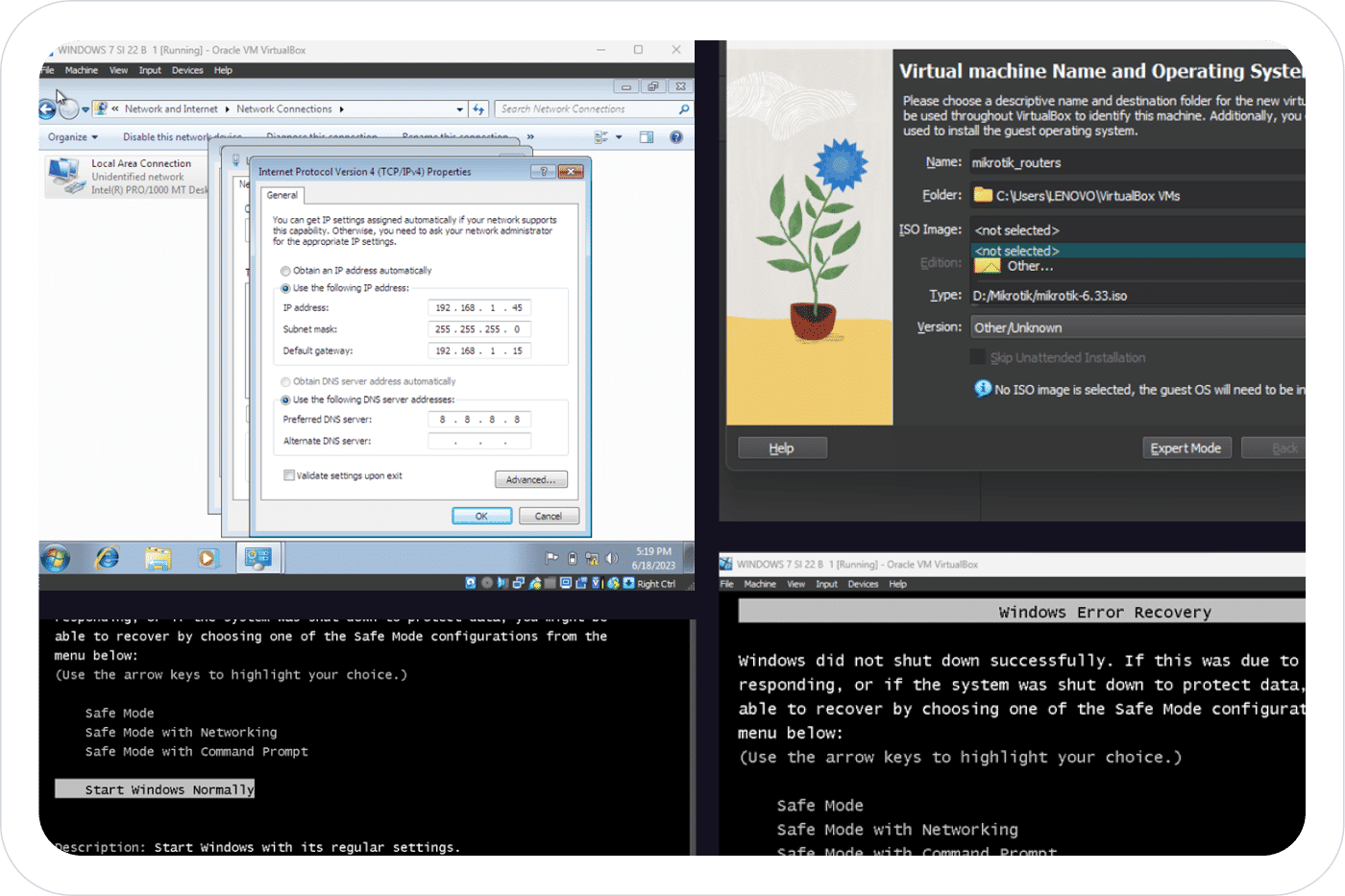Viewport: 1345px width, 896px height.
Task: Click the Name field containing mikrotik_routers
Action: (1137, 162)
